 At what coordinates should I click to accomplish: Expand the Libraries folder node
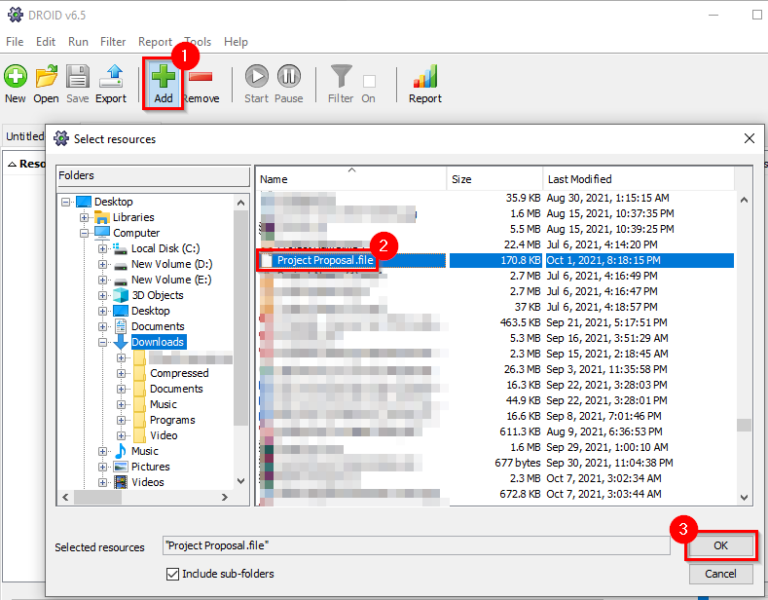(84, 218)
